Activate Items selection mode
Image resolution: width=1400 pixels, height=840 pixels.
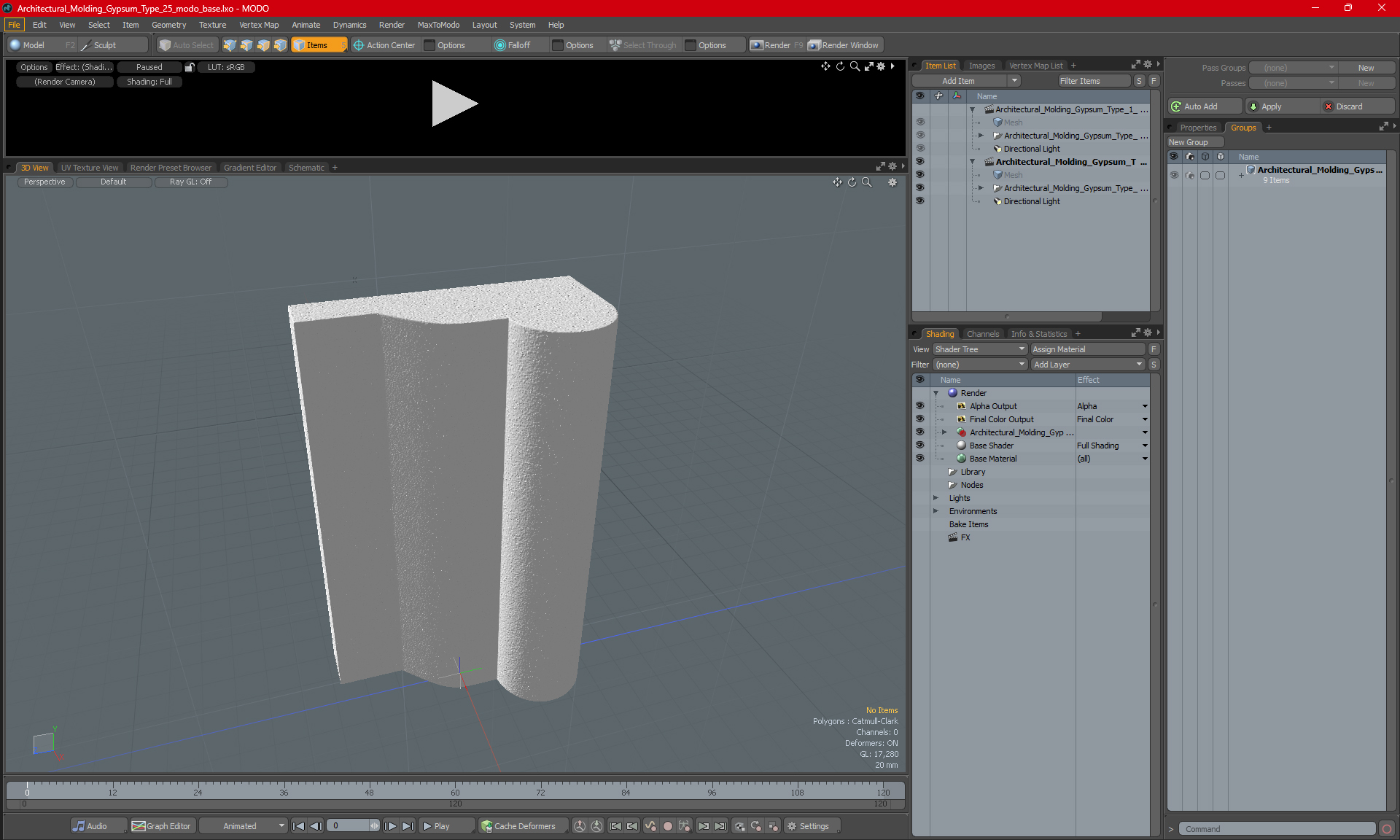pyautogui.click(x=319, y=45)
